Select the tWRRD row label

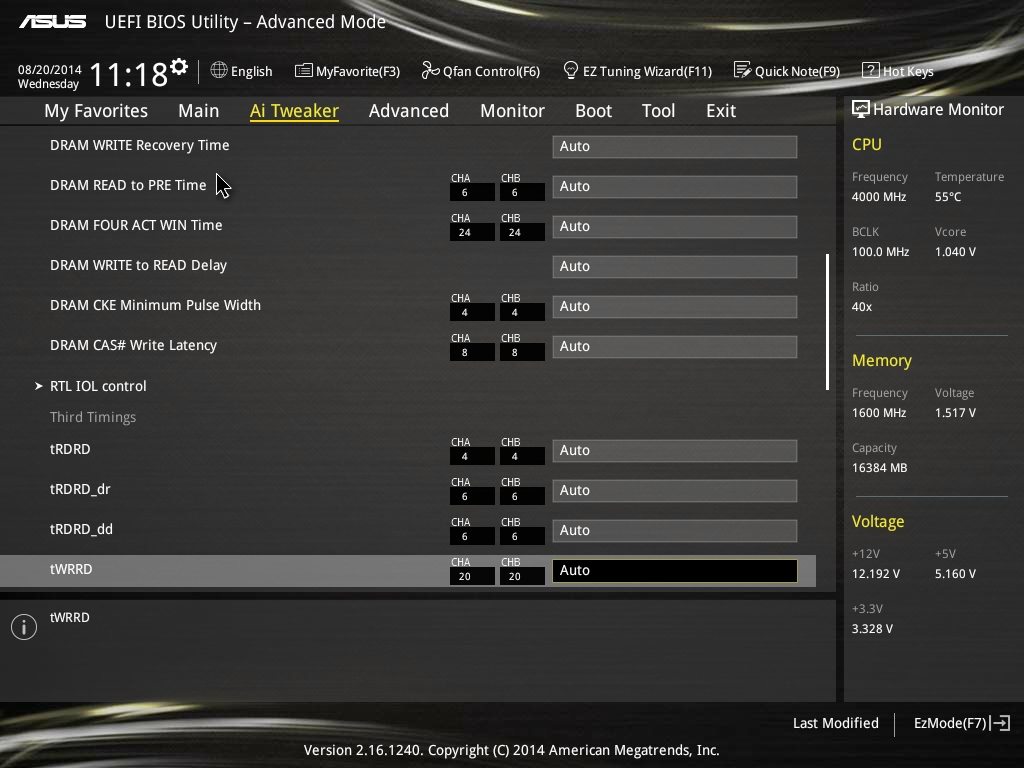click(71, 569)
